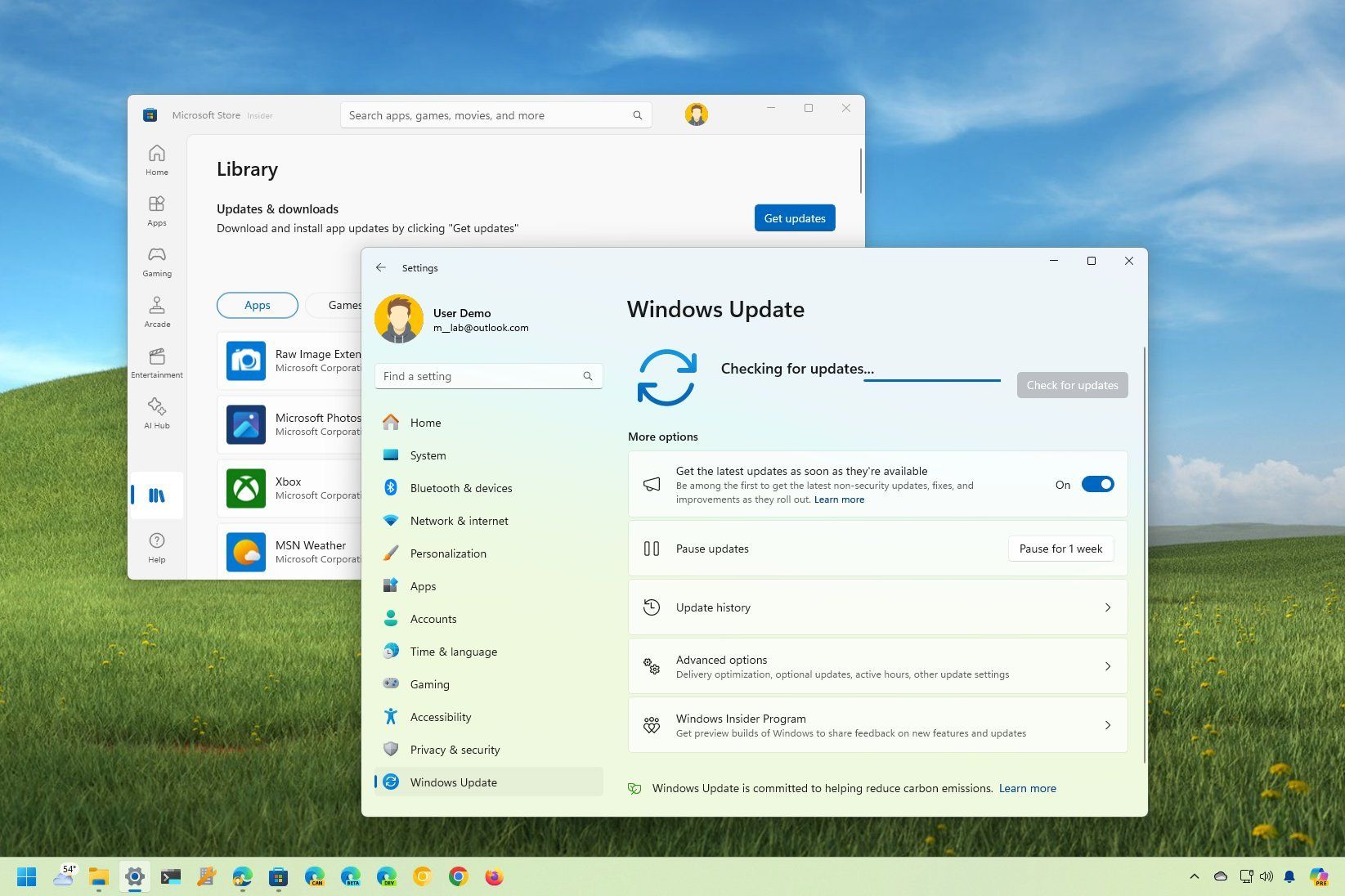Expand the Windows Insider Program section
The width and height of the screenshot is (1345, 896).
tap(876, 724)
